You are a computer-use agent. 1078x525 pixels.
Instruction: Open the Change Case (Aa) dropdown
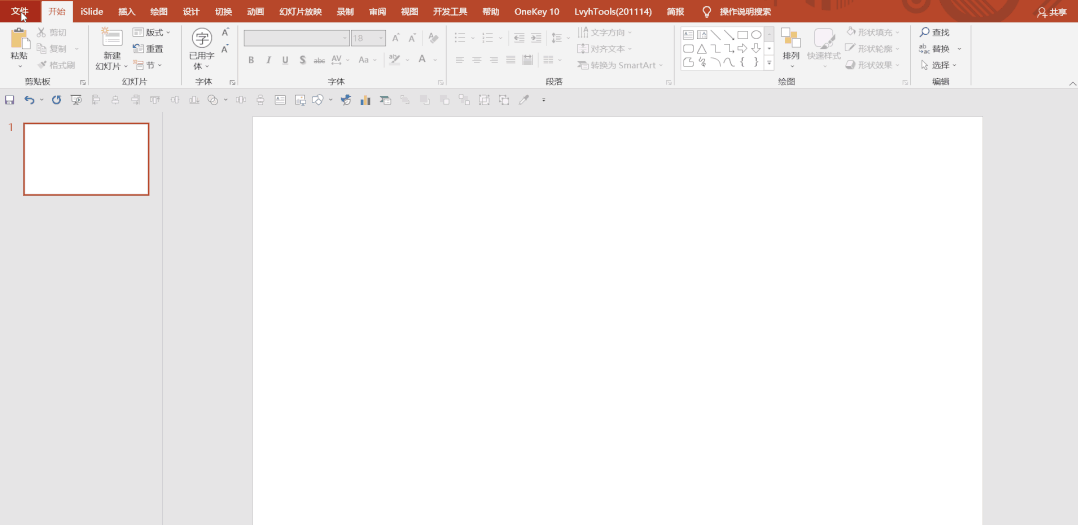point(366,60)
